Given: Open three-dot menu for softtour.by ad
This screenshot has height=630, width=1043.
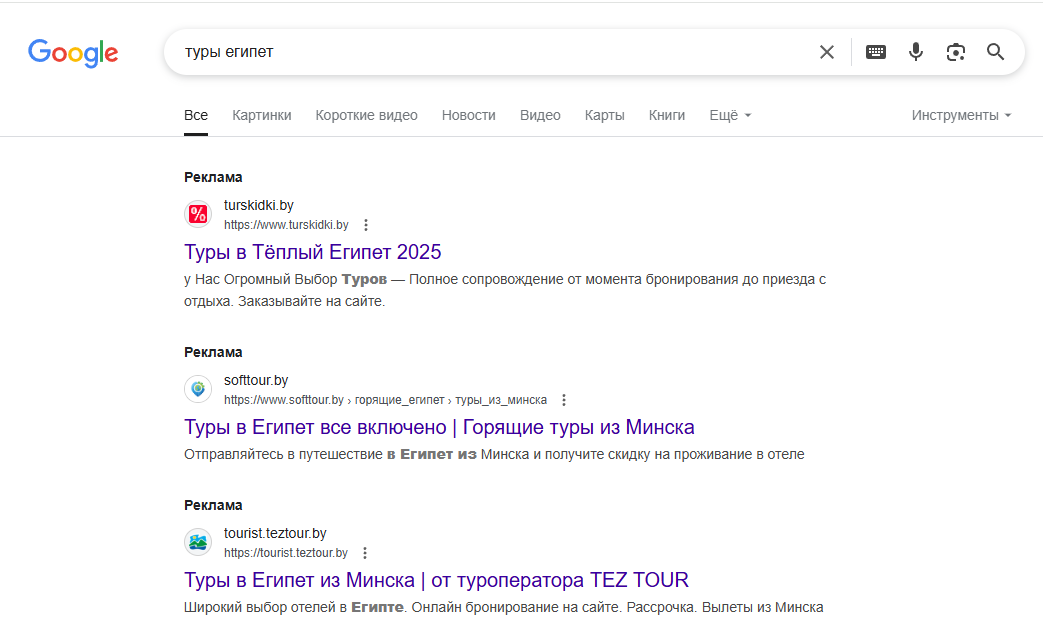Looking at the screenshot, I should (x=564, y=400).
